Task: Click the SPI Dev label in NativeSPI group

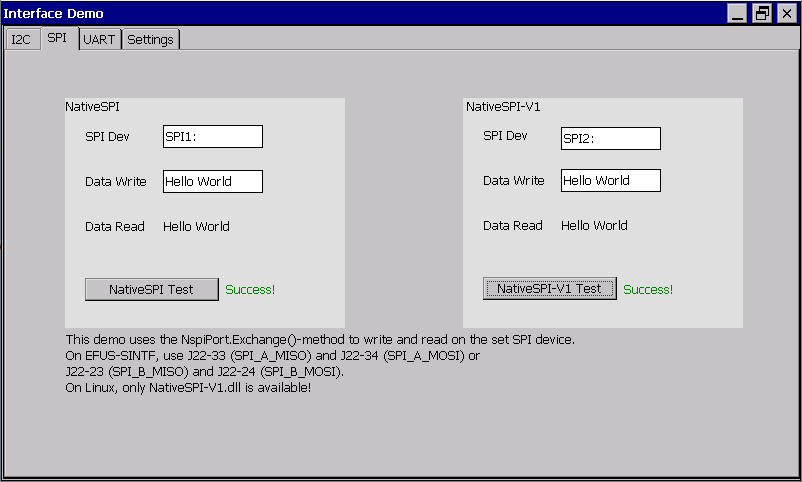Action: pyautogui.click(x=107, y=137)
